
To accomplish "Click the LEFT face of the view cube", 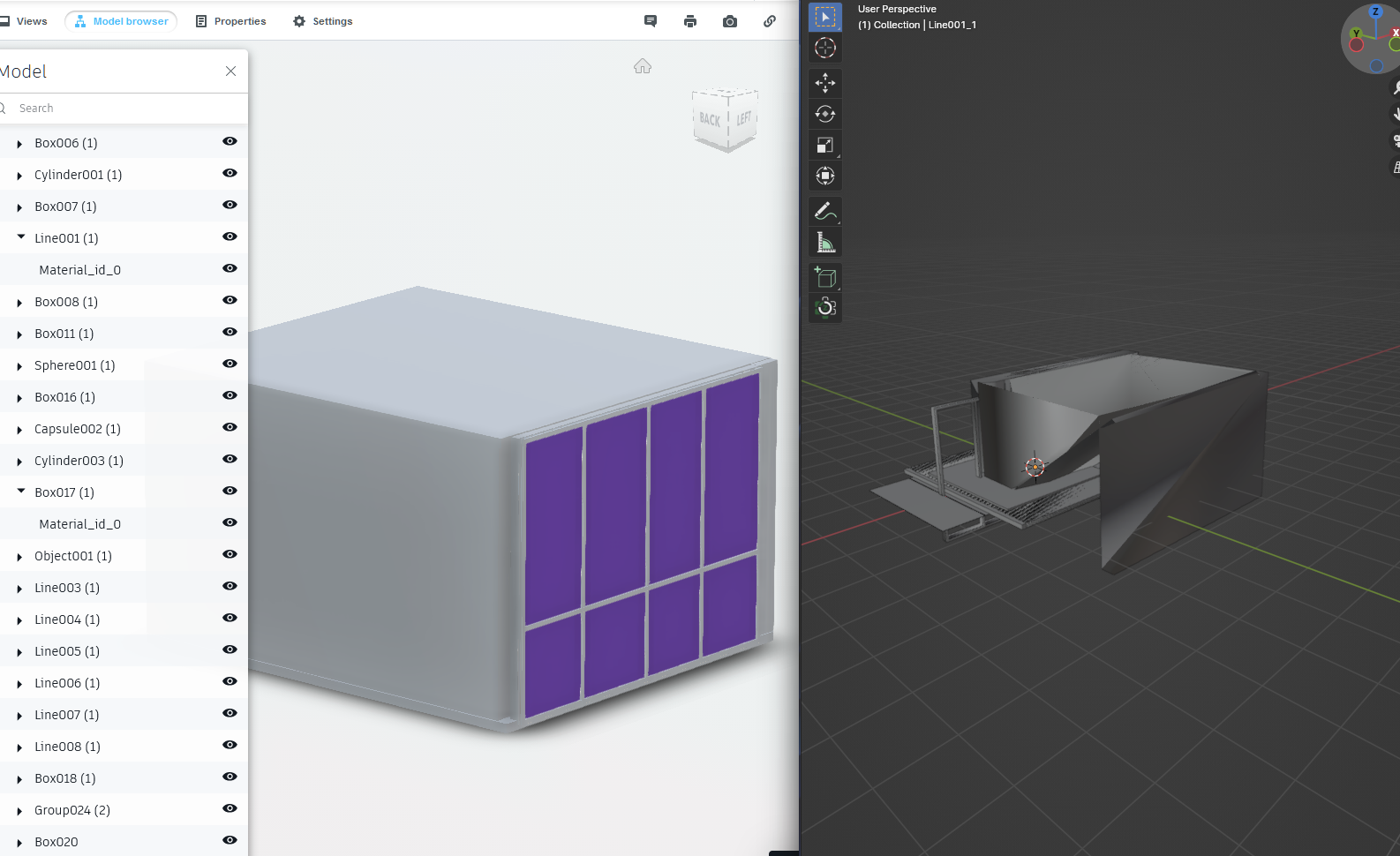I will coord(743,117).
